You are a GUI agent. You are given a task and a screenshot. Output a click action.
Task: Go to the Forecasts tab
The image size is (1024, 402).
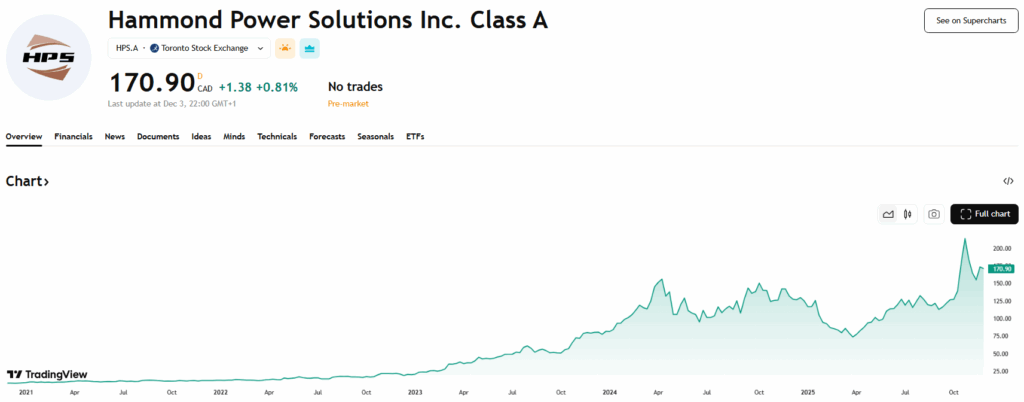[x=327, y=137]
